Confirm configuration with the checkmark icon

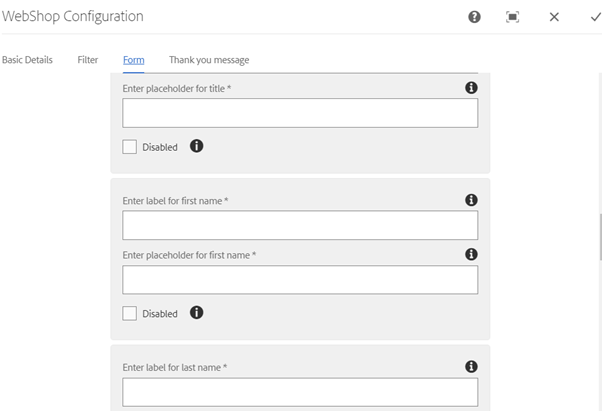(x=596, y=17)
